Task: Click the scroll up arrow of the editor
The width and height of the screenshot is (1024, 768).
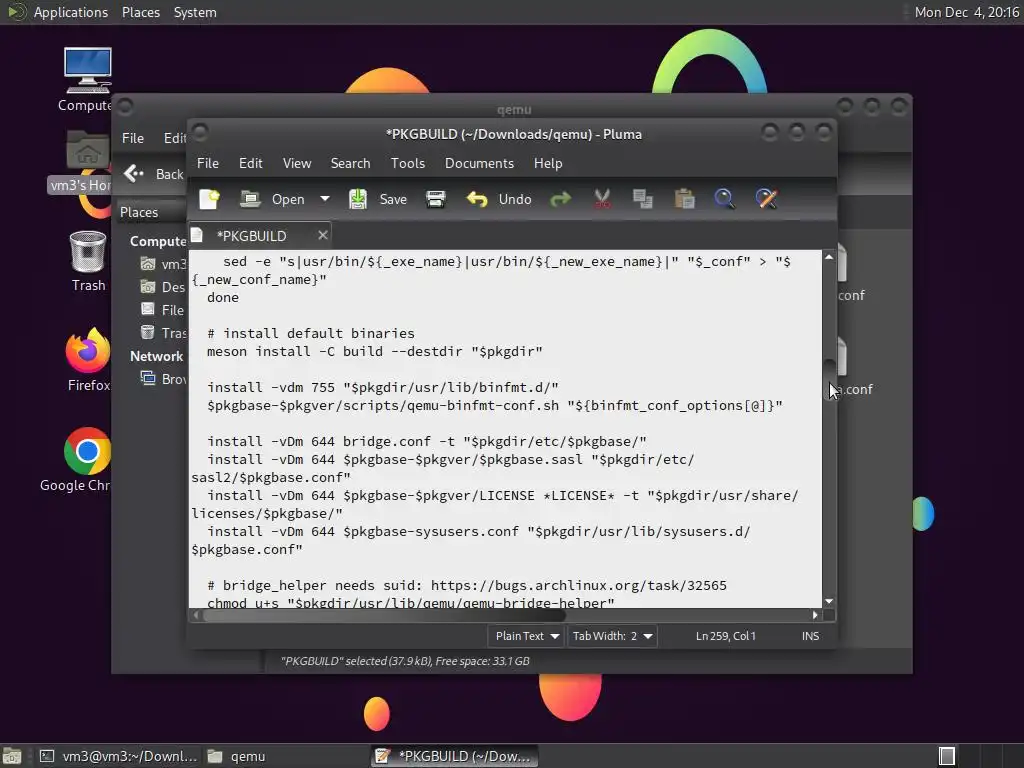Action: point(829,257)
